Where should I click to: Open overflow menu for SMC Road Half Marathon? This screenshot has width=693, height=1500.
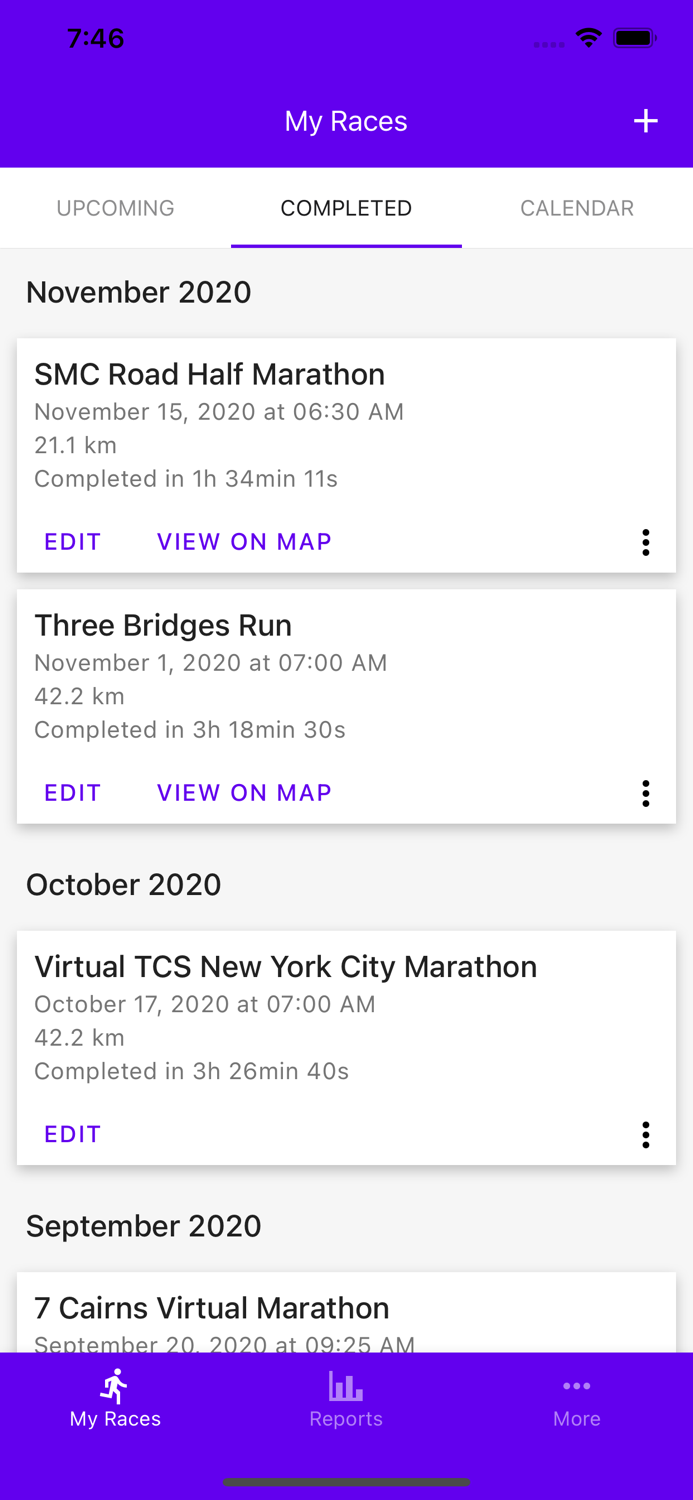click(x=646, y=541)
